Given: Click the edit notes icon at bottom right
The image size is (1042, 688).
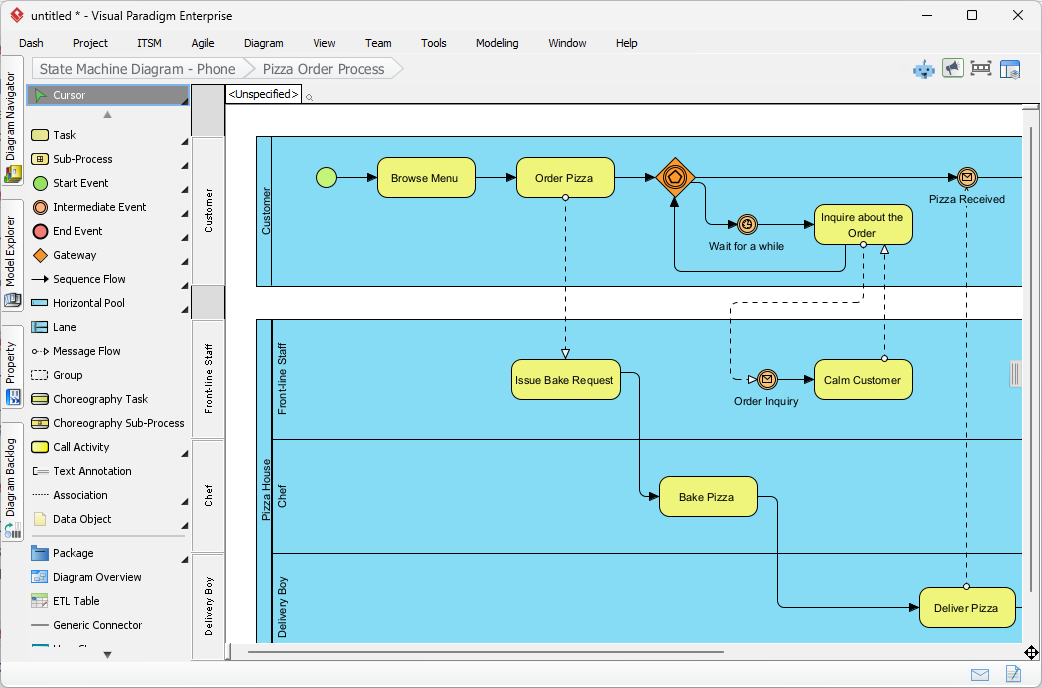Looking at the screenshot, I should 1012,674.
